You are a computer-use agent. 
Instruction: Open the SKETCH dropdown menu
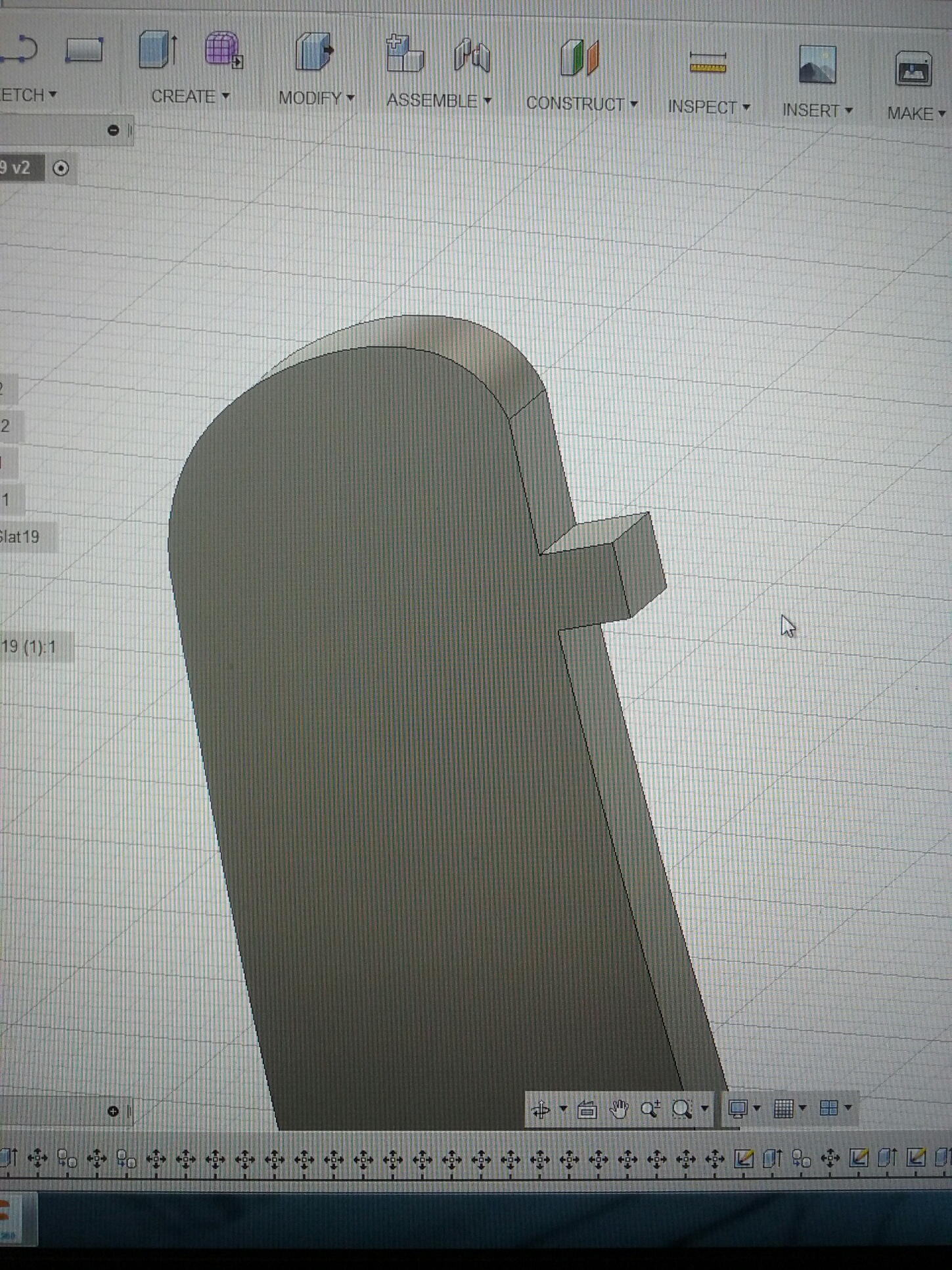coord(28,95)
